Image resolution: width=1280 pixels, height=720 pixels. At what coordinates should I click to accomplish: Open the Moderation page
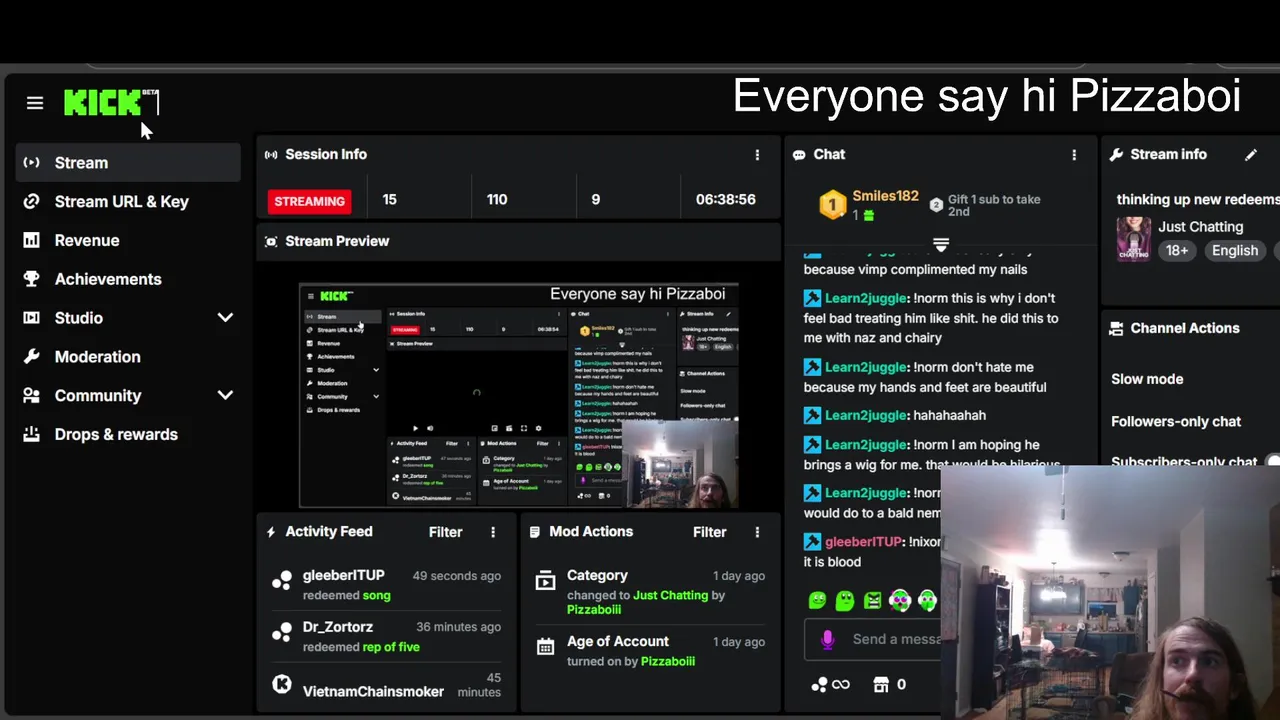click(x=128, y=357)
